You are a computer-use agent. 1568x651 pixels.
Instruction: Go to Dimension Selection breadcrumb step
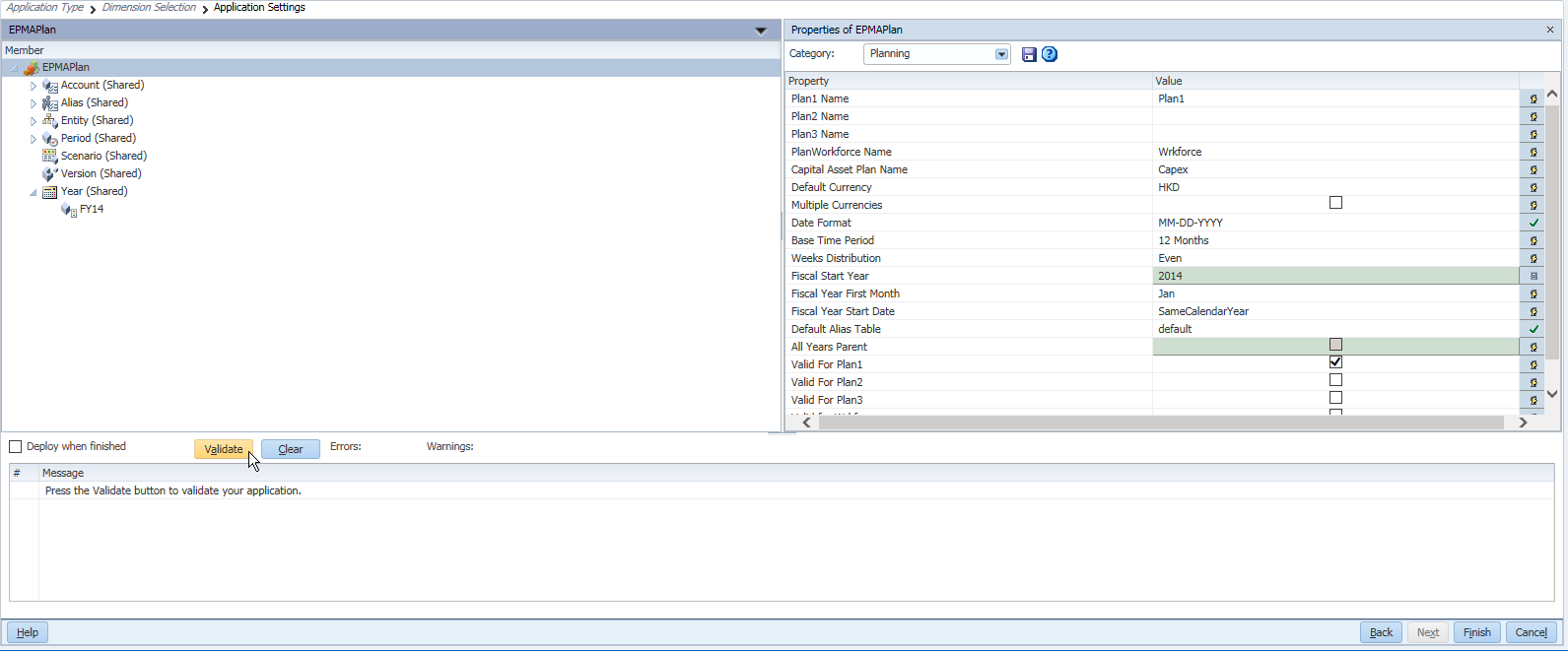pyautogui.click(x=149, y=7)
